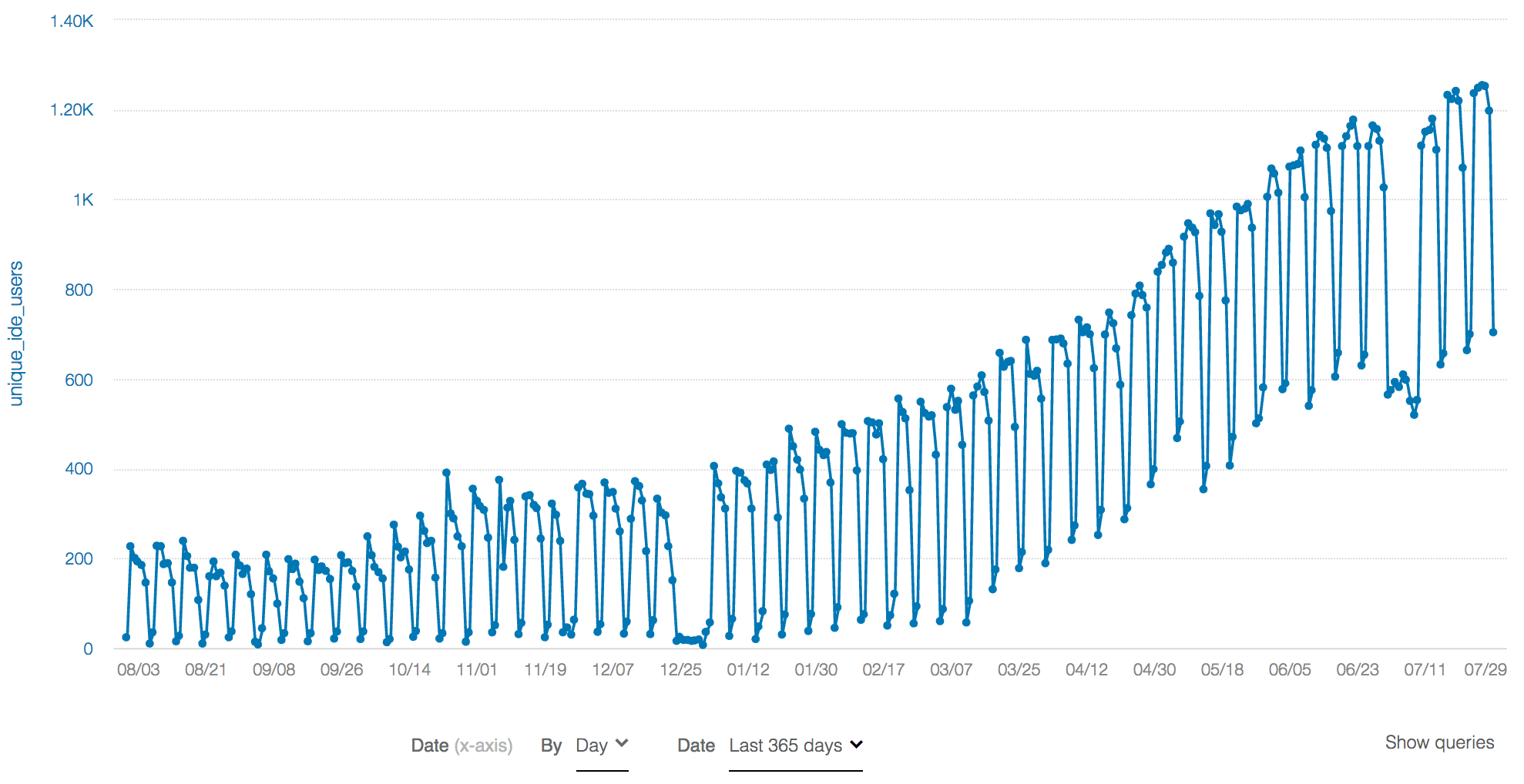Screen dimensions: 1524x784
Task: Click the 1.20K y-axis value label
Action: [x=72, y=110]
